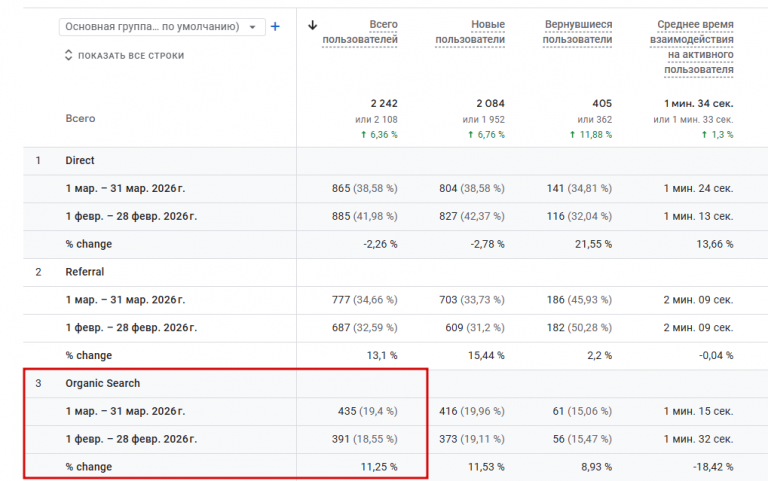Select the Direct channel row
Viewport: 768px width, 481px height.
(x=80, y=160)
